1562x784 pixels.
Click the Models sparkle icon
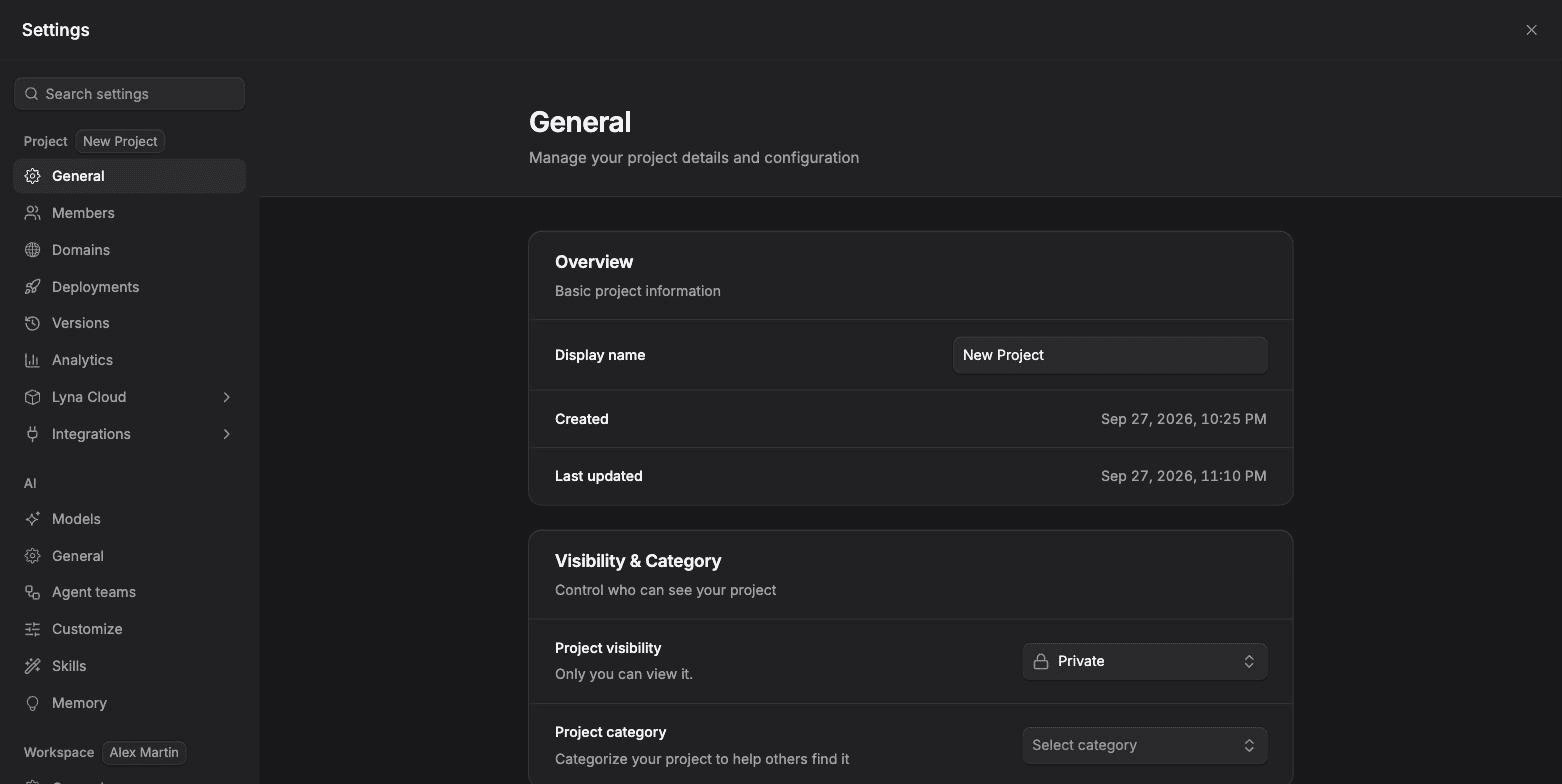point(33,519)
